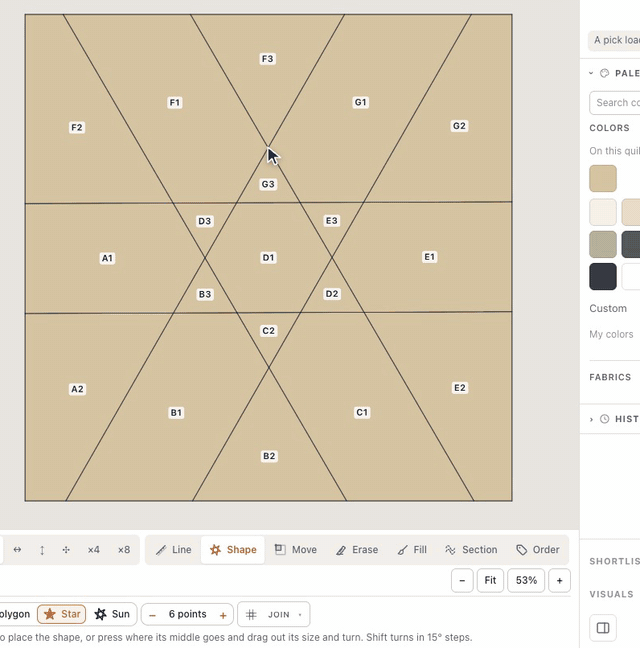Click the B2 patch label
Viewport: 640px width, 648px height.
point(269,456)
